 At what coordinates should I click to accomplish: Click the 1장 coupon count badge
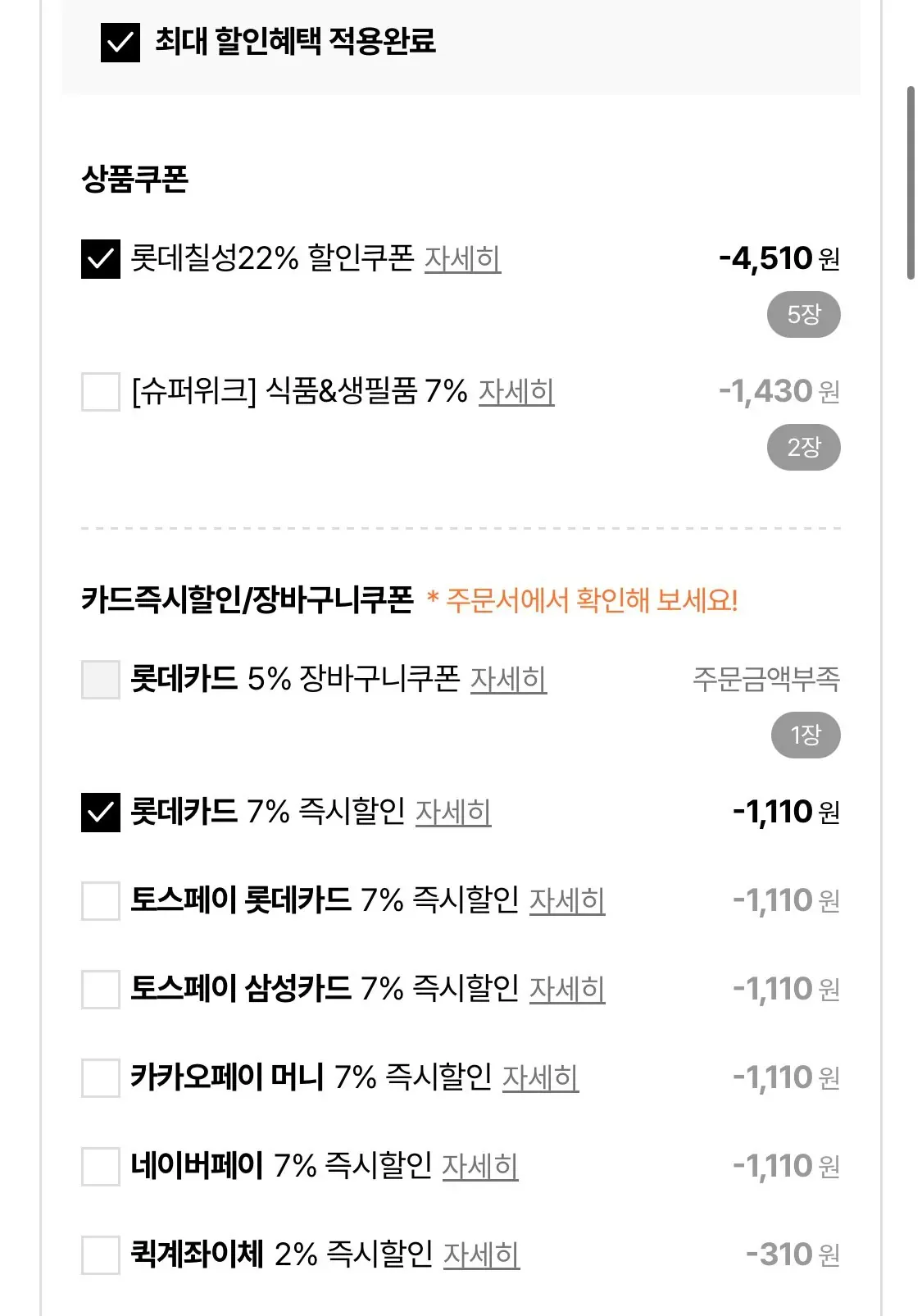tap(806, 735)
